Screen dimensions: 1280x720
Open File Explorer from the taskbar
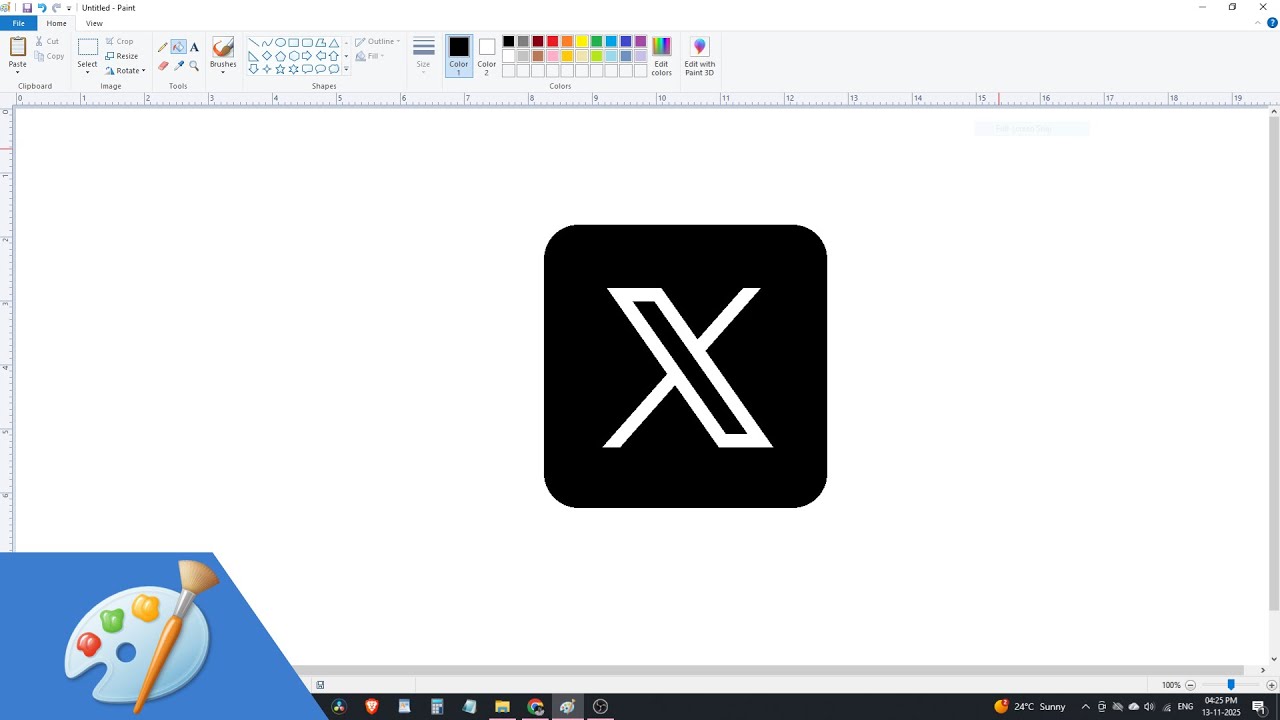(x=502, y=706)
